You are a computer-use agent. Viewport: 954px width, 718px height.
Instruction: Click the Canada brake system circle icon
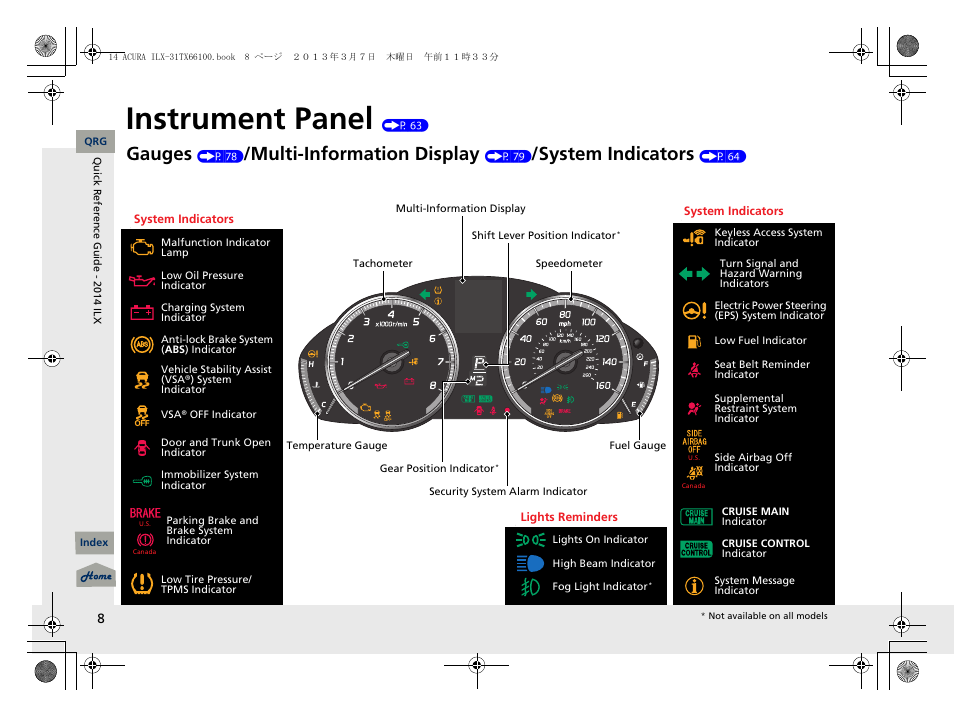tap(145, 540)
